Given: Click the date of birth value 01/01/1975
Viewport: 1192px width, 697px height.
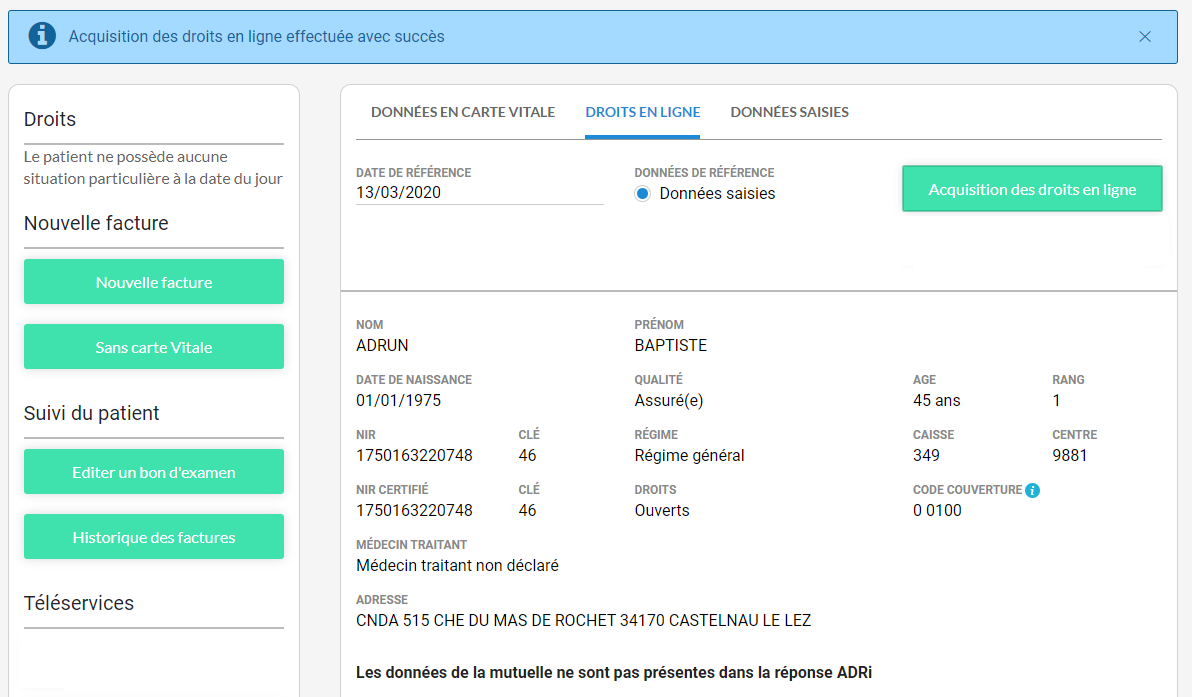Looking at the screenshot, I should pyautogui.click(x=398, y=400).
